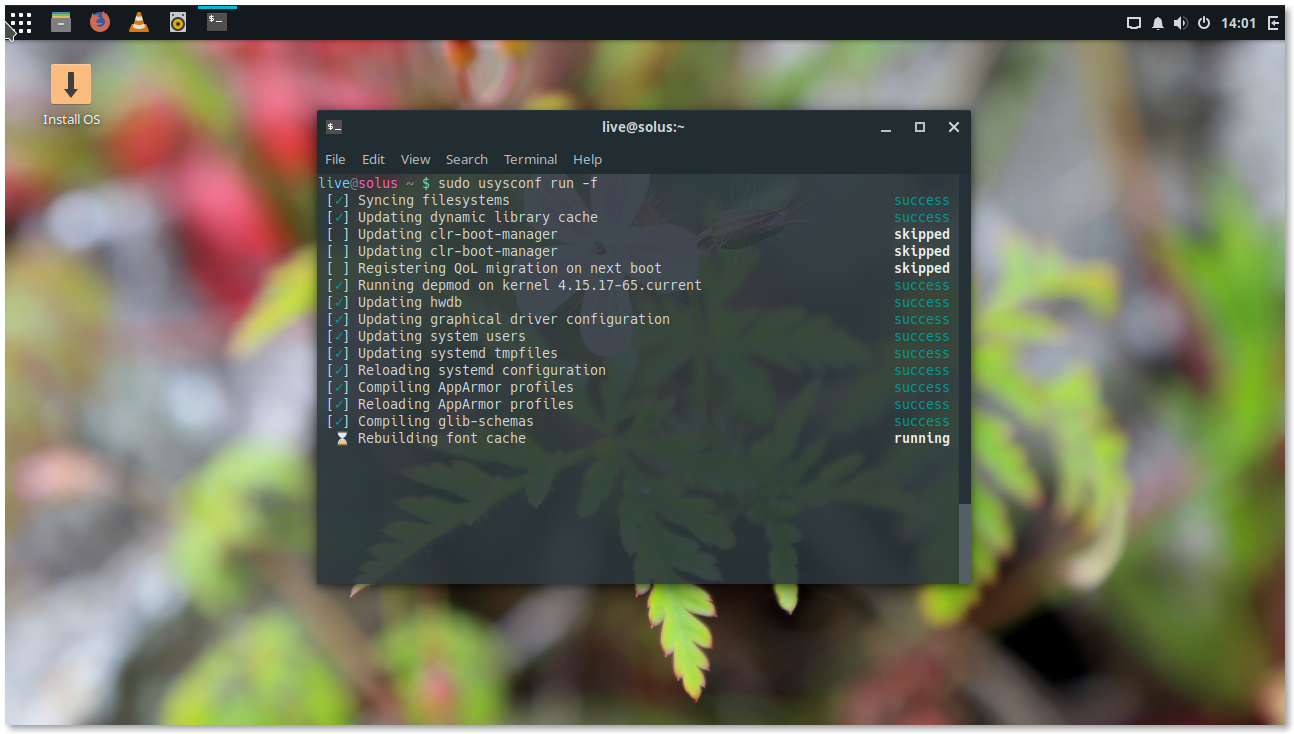Open the power menu icon
Image resolution: width=1294 pixels, height=734 pixels.
[1204, 23]
